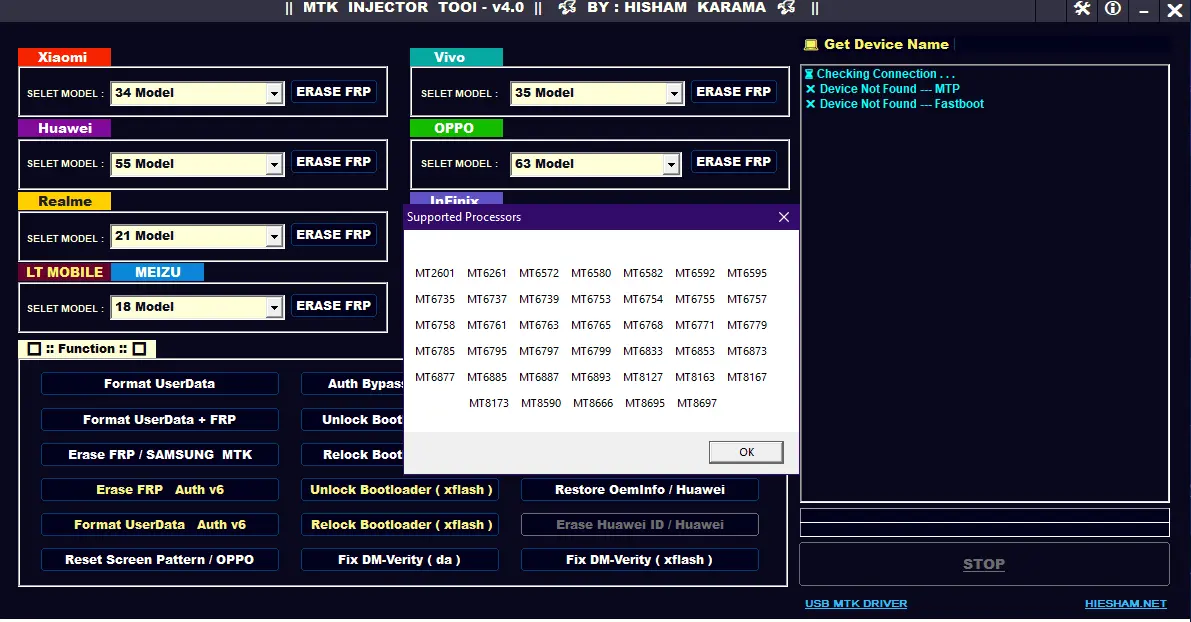
Task: Close the Supported Processors dialog
Action: point(783,217)
